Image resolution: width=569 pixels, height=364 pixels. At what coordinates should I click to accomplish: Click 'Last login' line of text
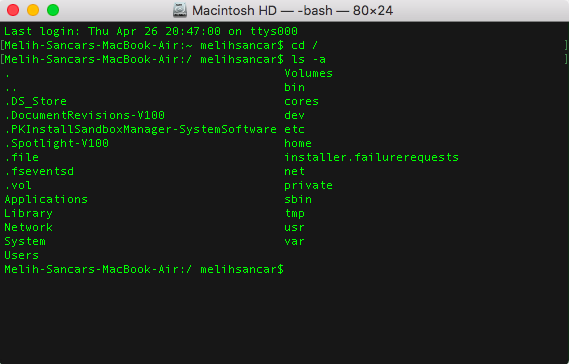[151, 31]
